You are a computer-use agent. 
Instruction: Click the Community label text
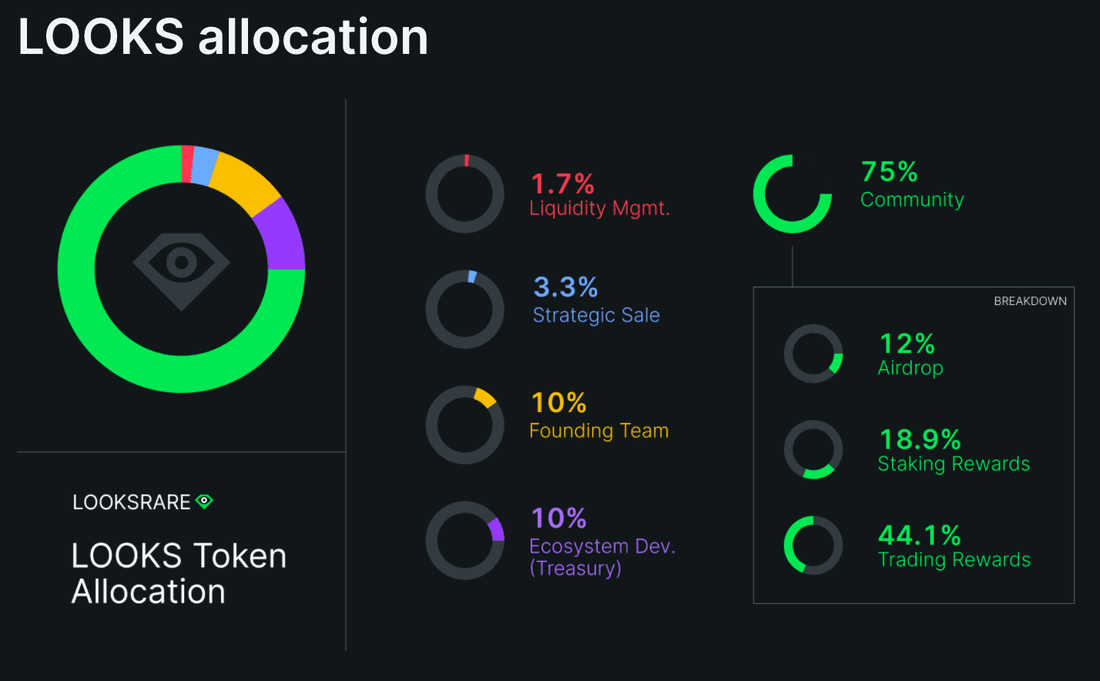(912, 200)
